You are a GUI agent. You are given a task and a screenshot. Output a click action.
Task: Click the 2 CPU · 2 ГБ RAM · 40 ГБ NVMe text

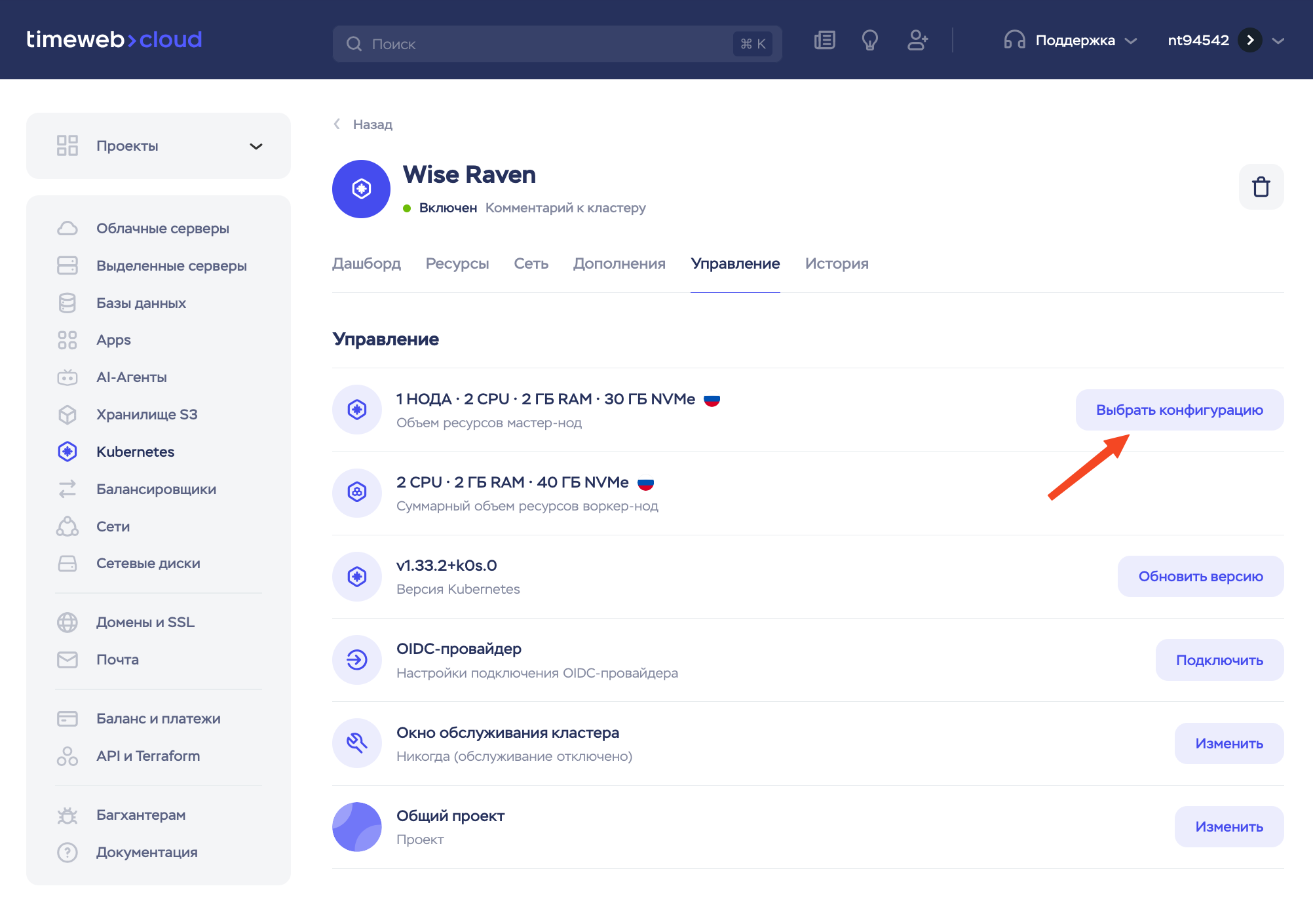click(x=512, y=482)
